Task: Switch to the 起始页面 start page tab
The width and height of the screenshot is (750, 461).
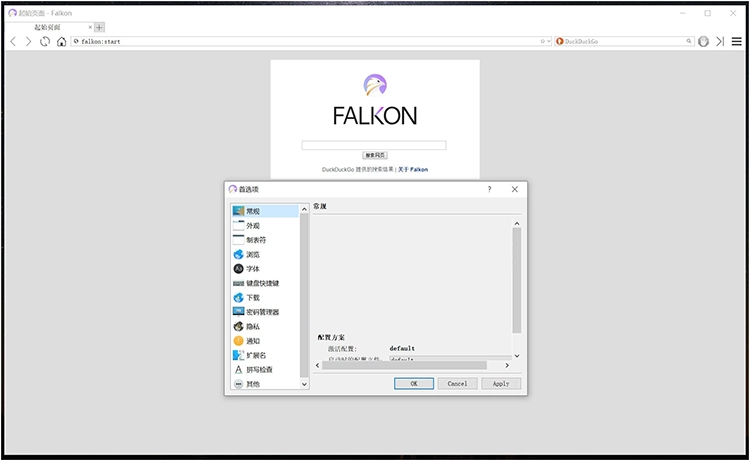Action: click(48, 27)
